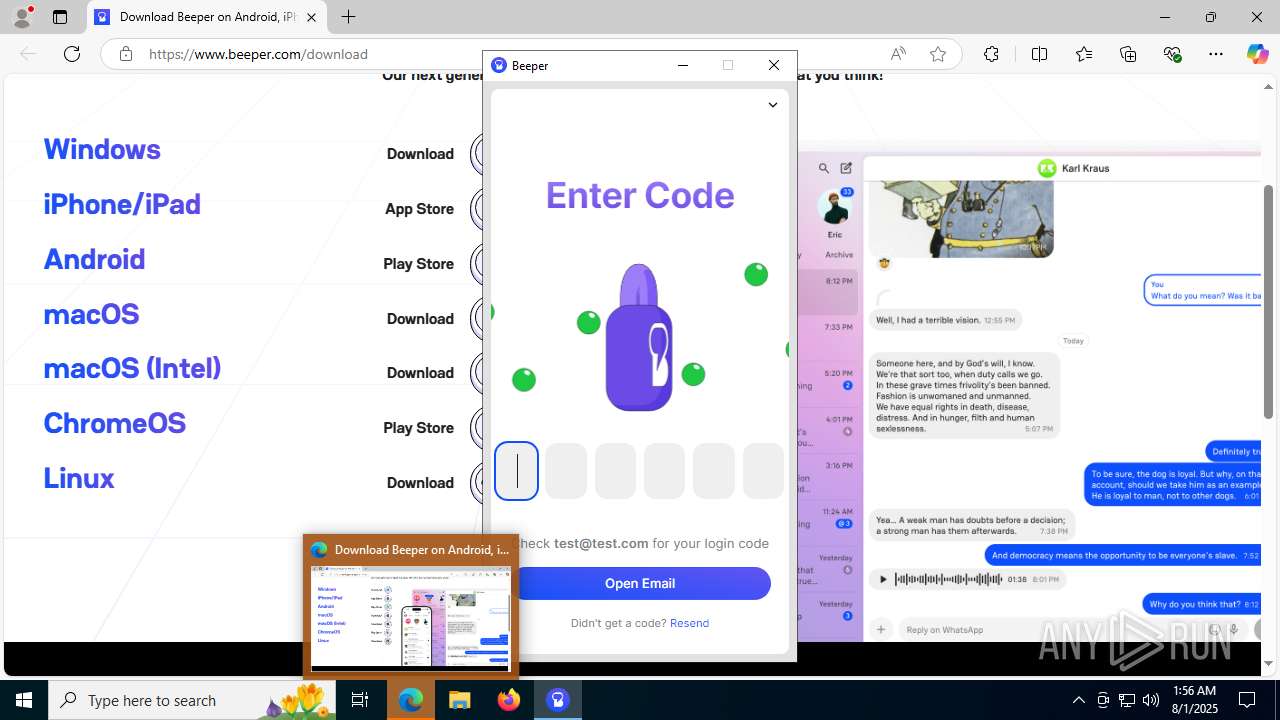The image size is (1280, 720).
Task: Open the ChromeOS platform link
Action: coord(114,423)
